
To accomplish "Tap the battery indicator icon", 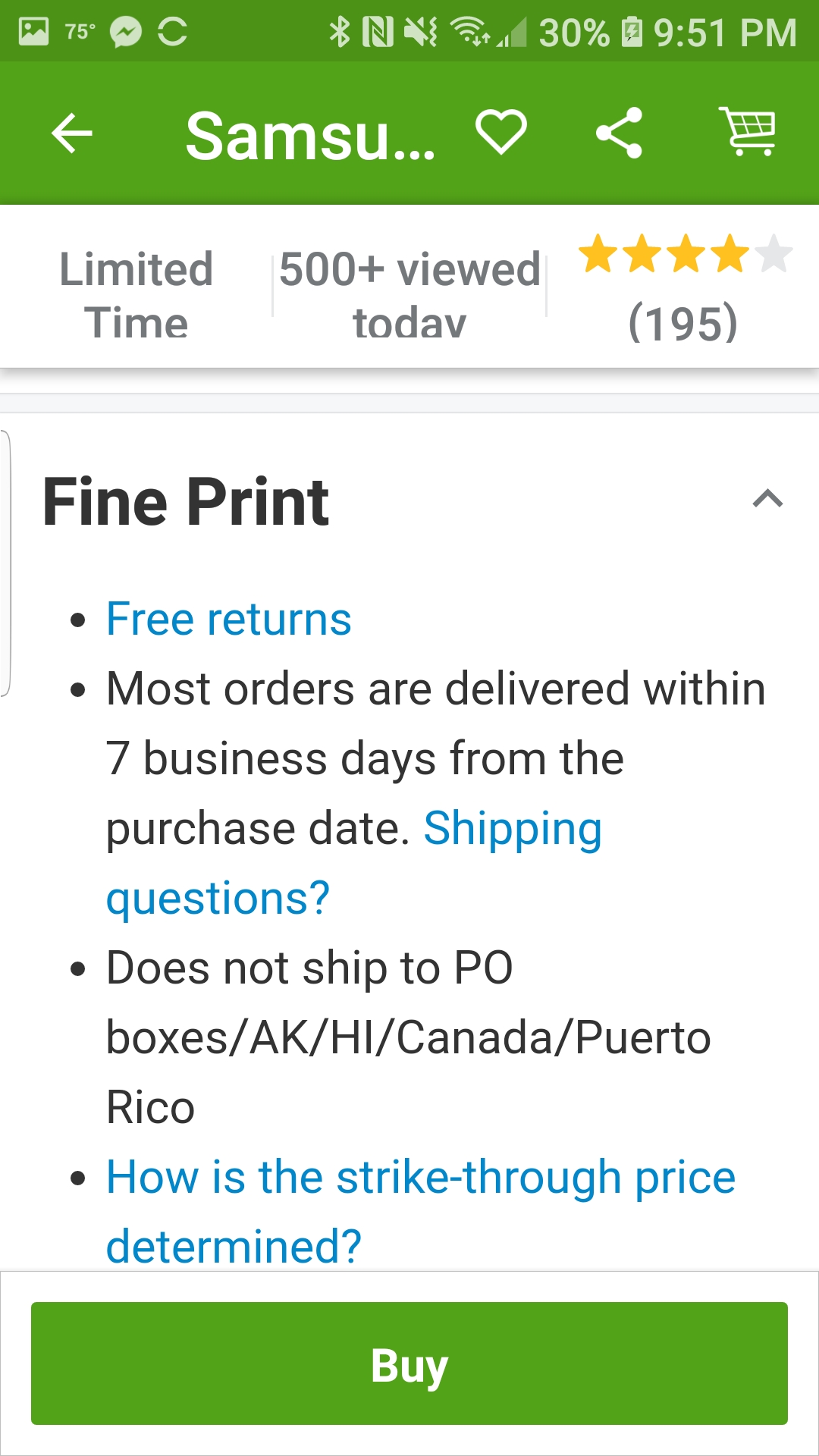I will (x=632, y=32).
